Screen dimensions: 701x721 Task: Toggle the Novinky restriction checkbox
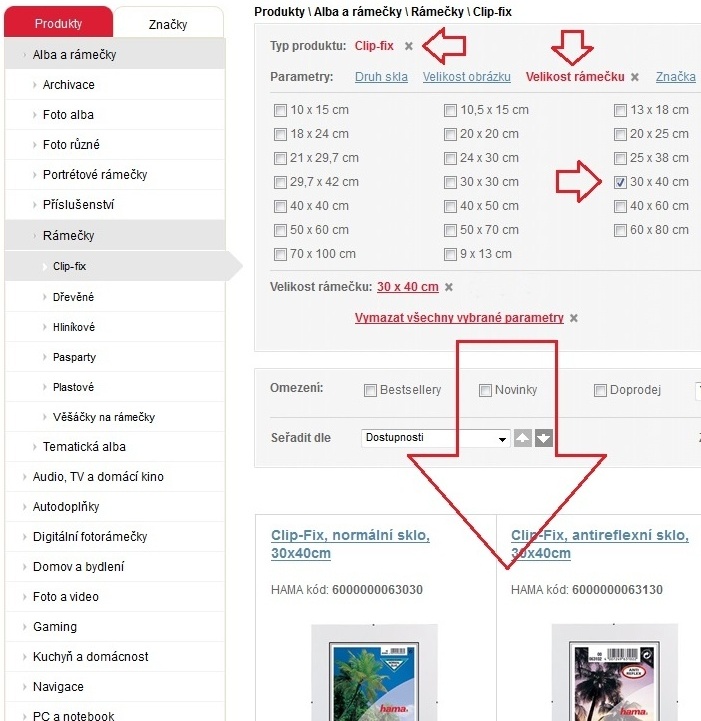click(x=485, y=390)
